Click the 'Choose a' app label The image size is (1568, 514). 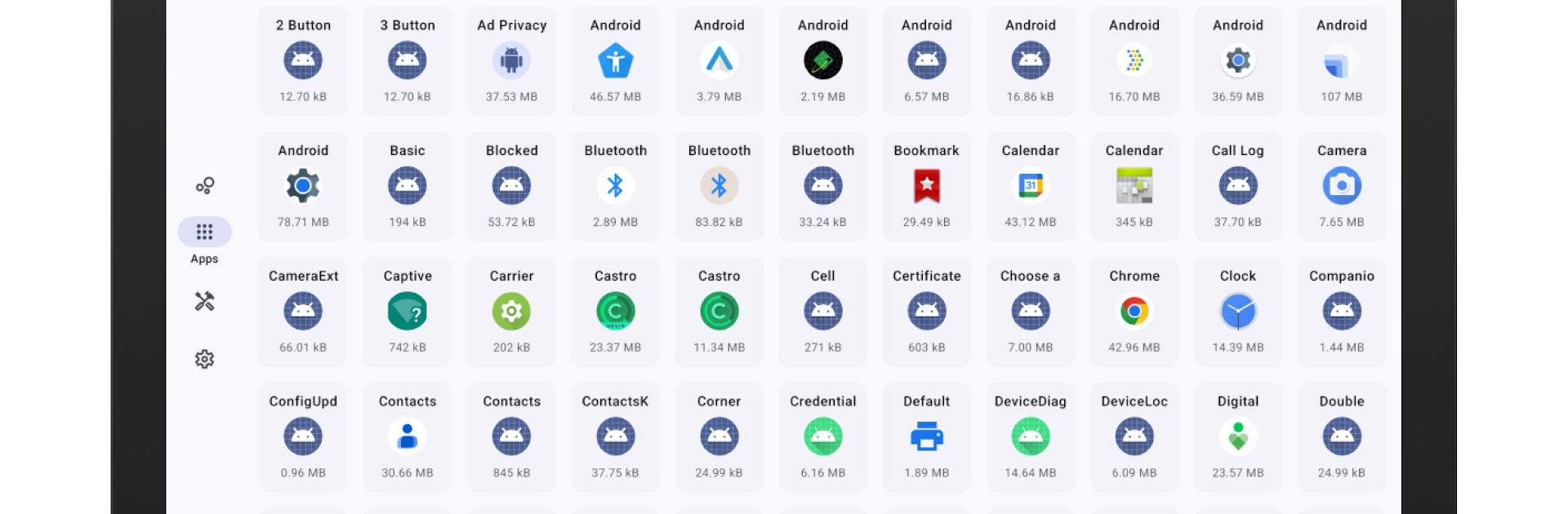[1031, 276]
